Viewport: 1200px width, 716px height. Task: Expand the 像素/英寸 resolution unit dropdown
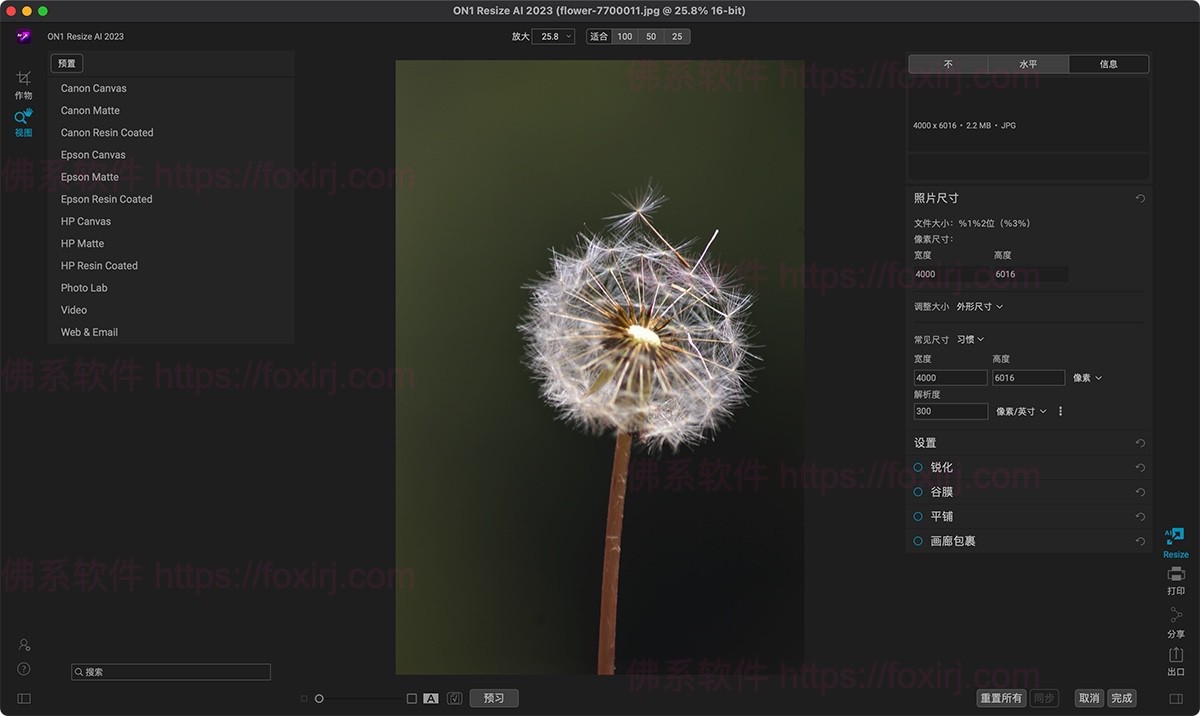[x=1021, y=411]
